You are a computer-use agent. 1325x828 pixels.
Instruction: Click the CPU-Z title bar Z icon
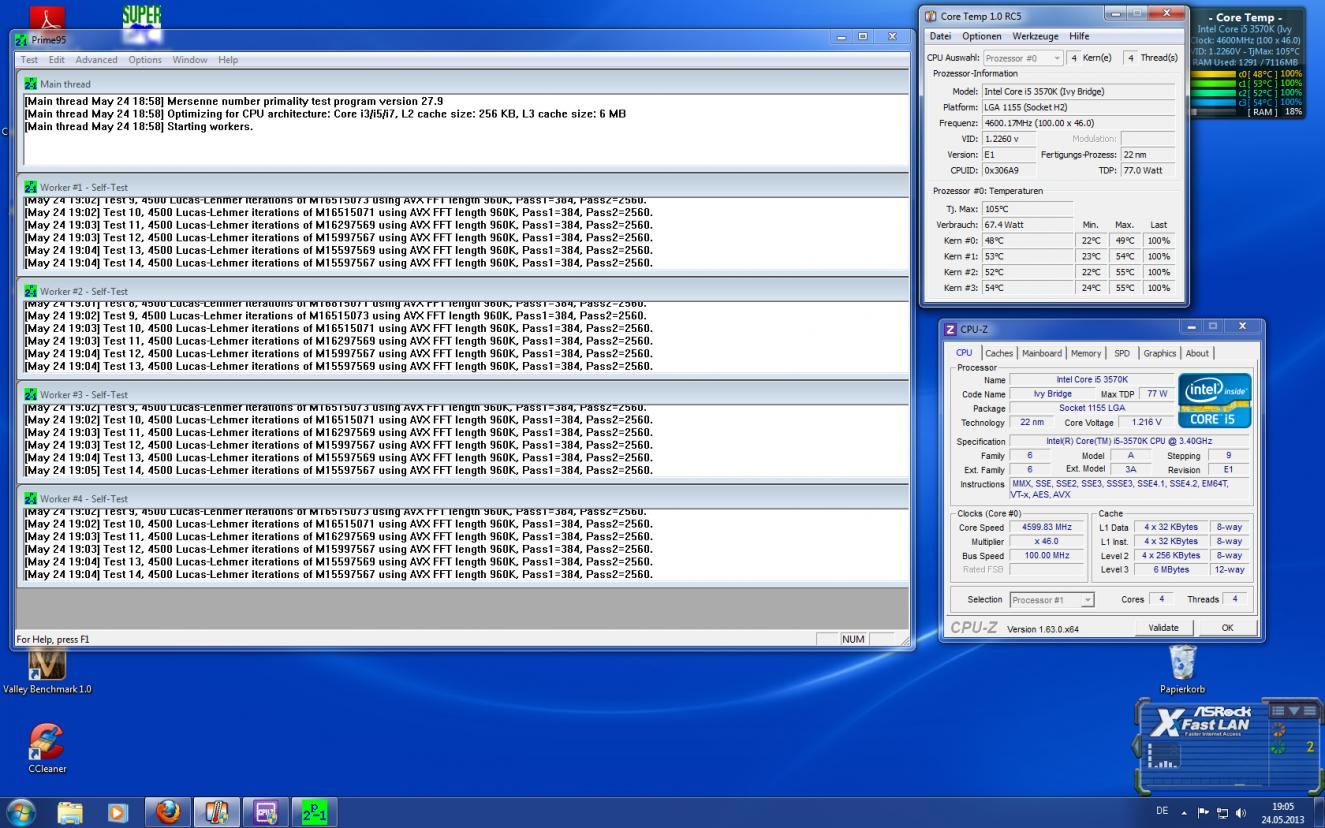(951, 329)
